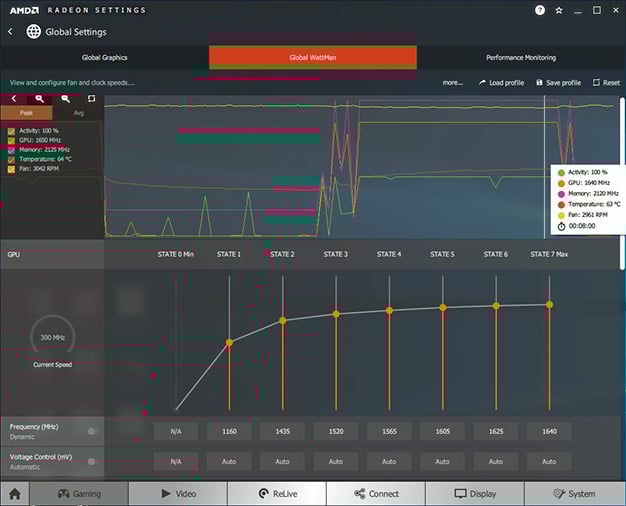
Task: Click State 3 frequency field showing 1520
Action: 335,431
